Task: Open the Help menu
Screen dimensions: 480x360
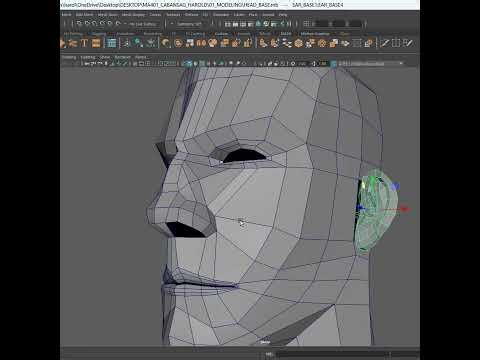Action: [x=283, y=15]
